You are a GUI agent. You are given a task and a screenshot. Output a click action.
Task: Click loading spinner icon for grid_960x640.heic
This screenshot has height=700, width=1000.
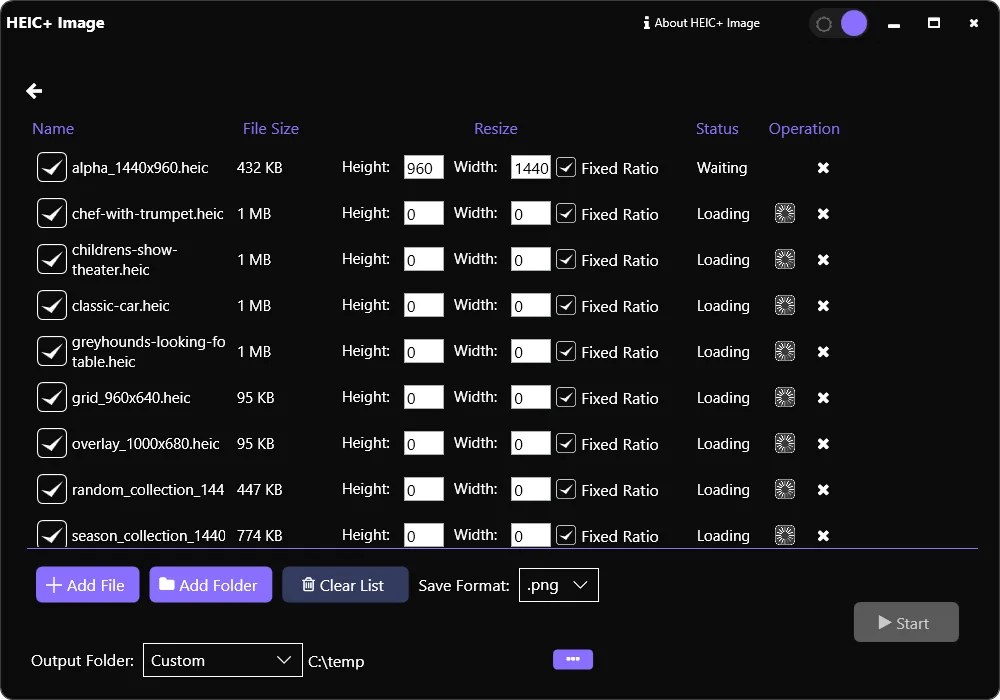(x=784, y=397)
